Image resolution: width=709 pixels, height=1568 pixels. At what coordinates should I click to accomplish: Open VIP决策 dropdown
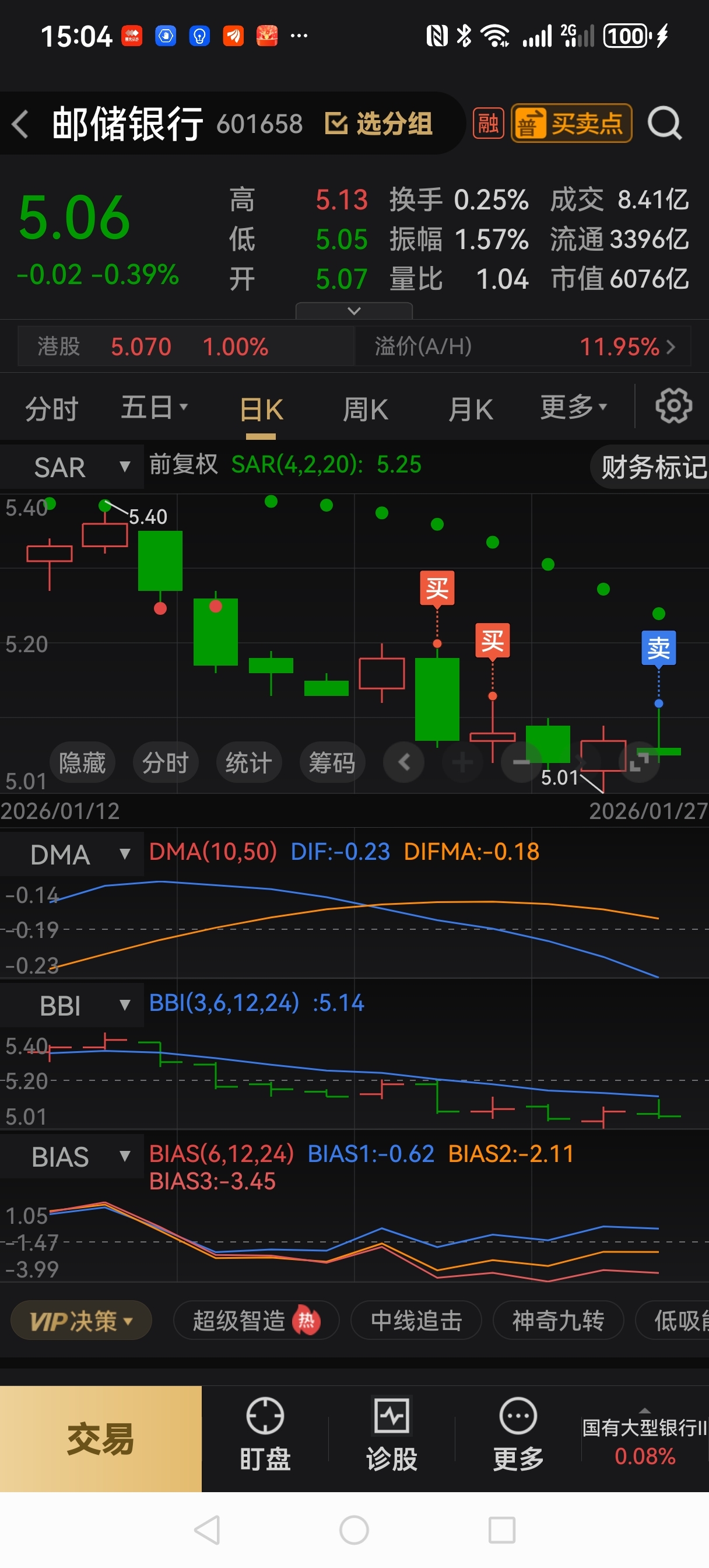[x=81, y=1321]
